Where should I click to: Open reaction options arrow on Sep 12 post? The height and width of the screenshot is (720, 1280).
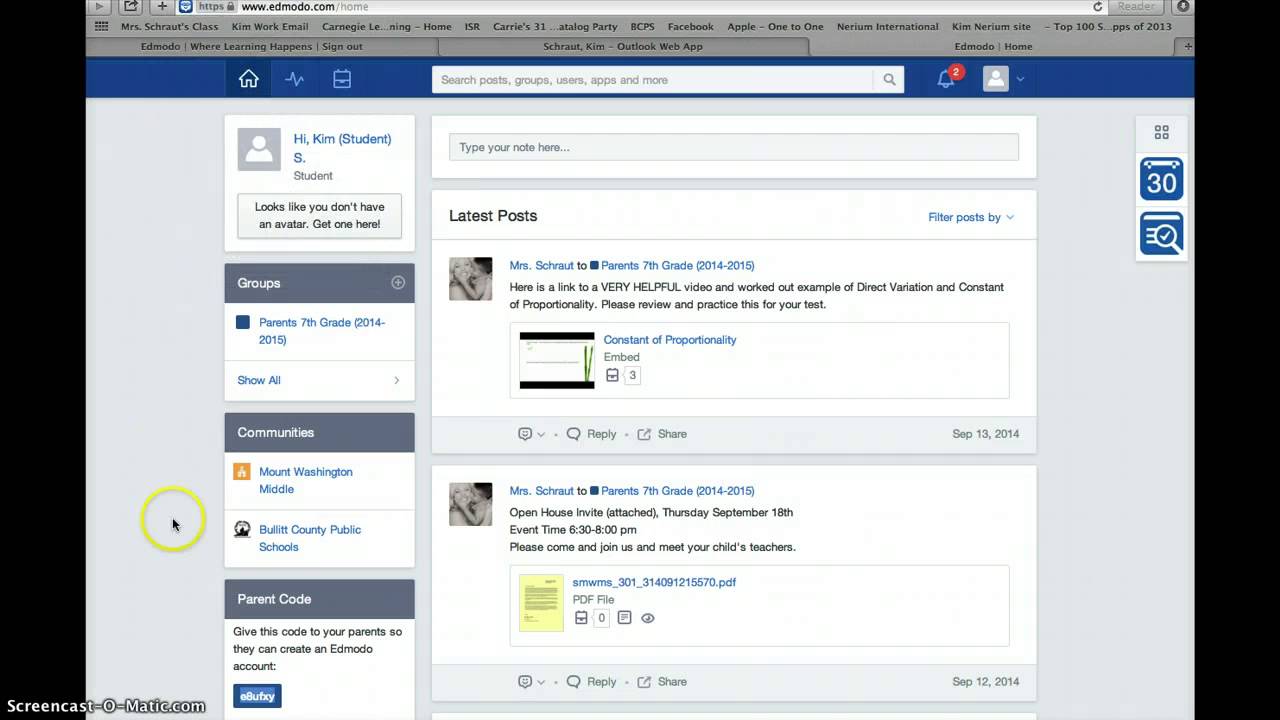point(541,683)
